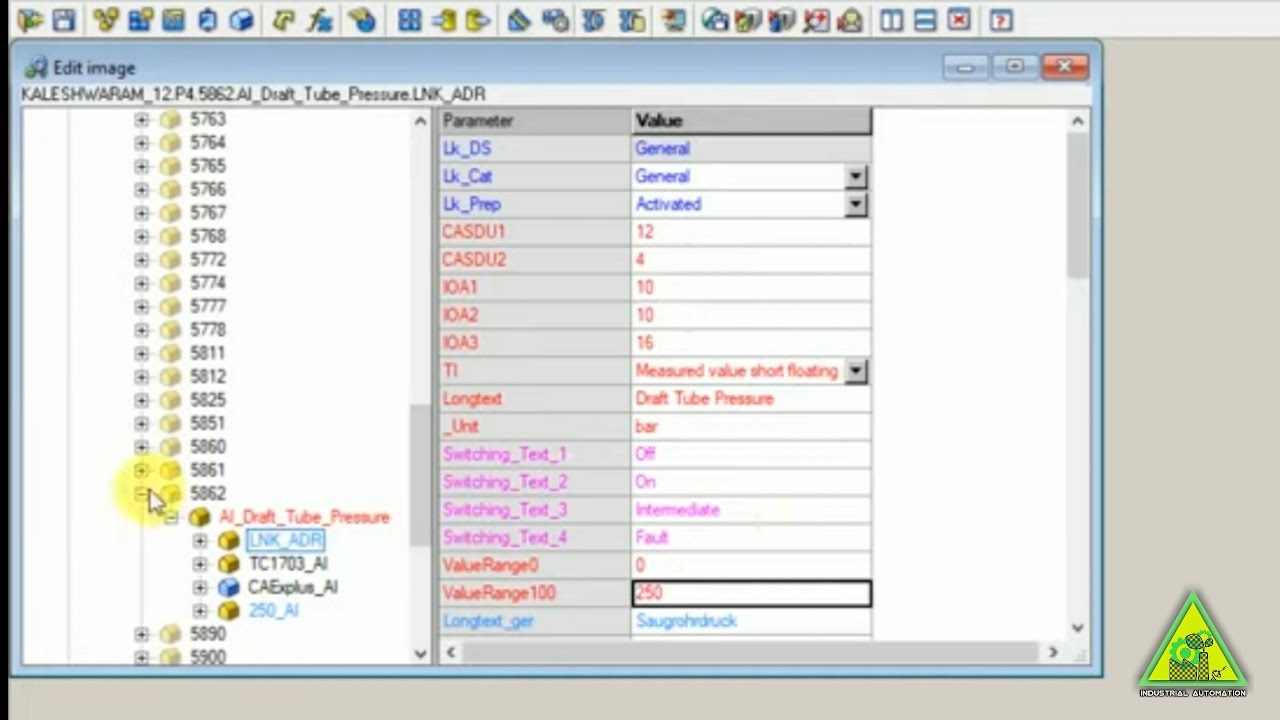Click the green arrow open toolbar icon

click(x=30, y=19)
